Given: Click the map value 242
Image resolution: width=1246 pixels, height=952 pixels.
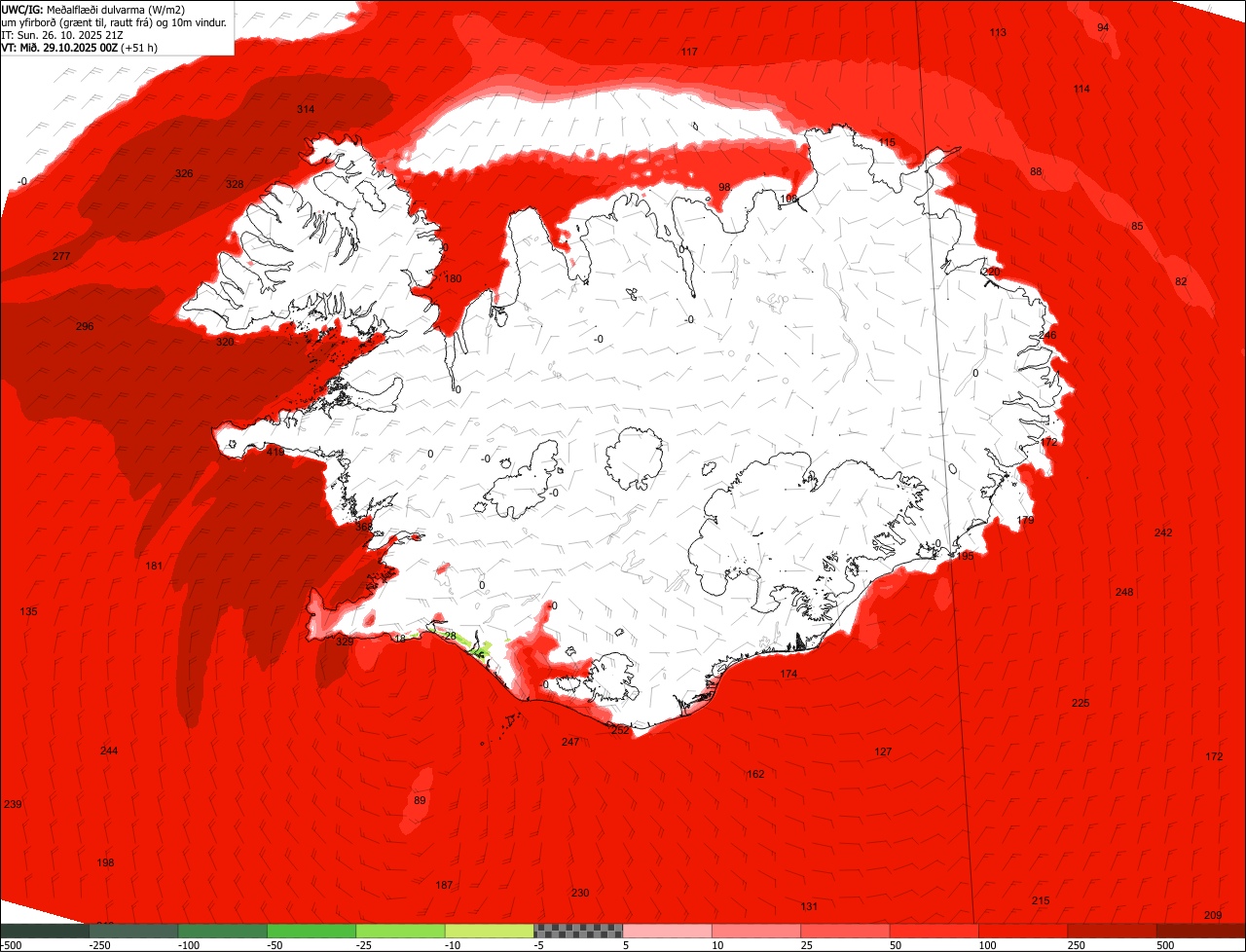Looking at the screenshot, I should [x=1163, y=532].
